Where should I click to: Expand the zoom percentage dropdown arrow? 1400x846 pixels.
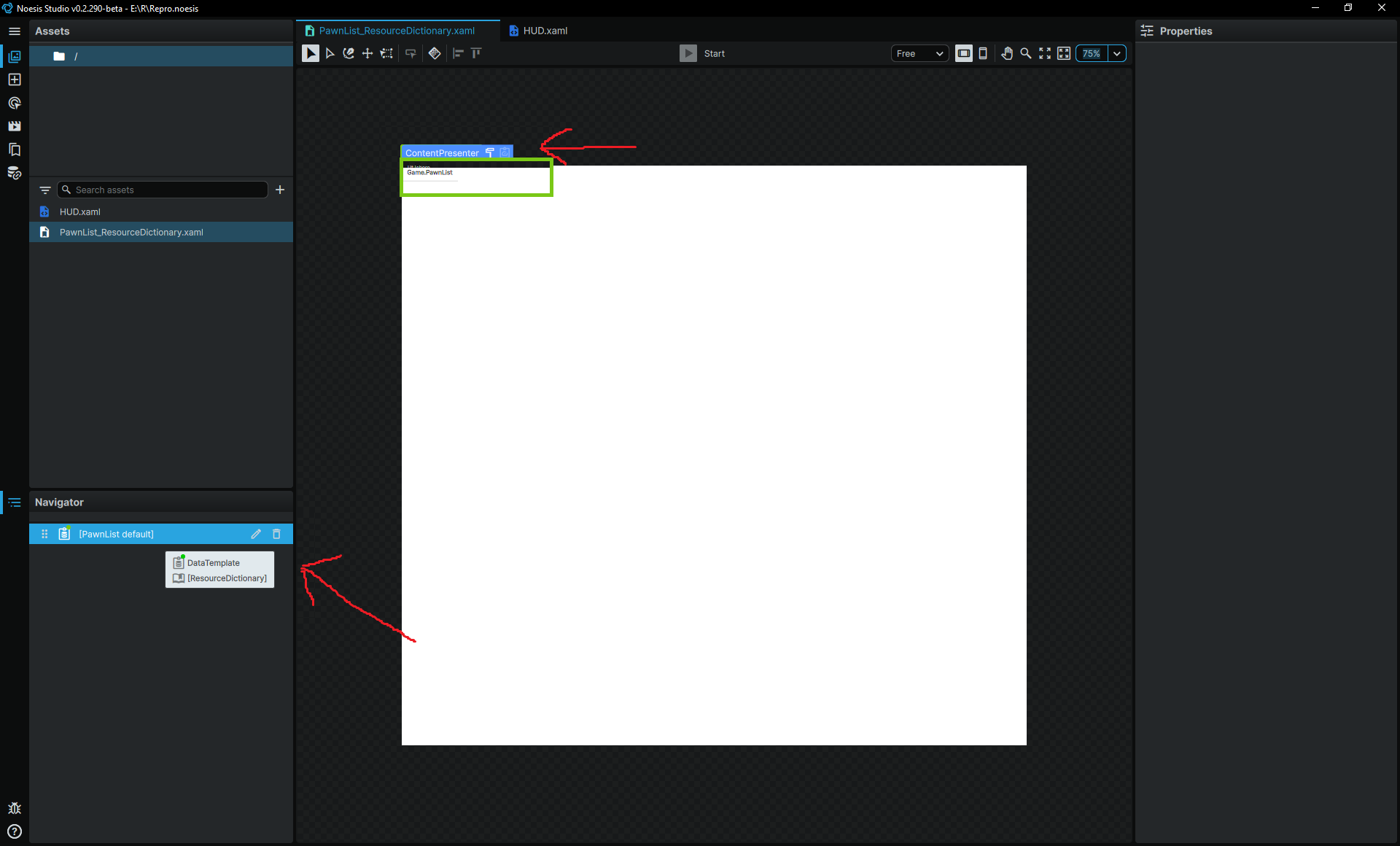[1117, 53]
